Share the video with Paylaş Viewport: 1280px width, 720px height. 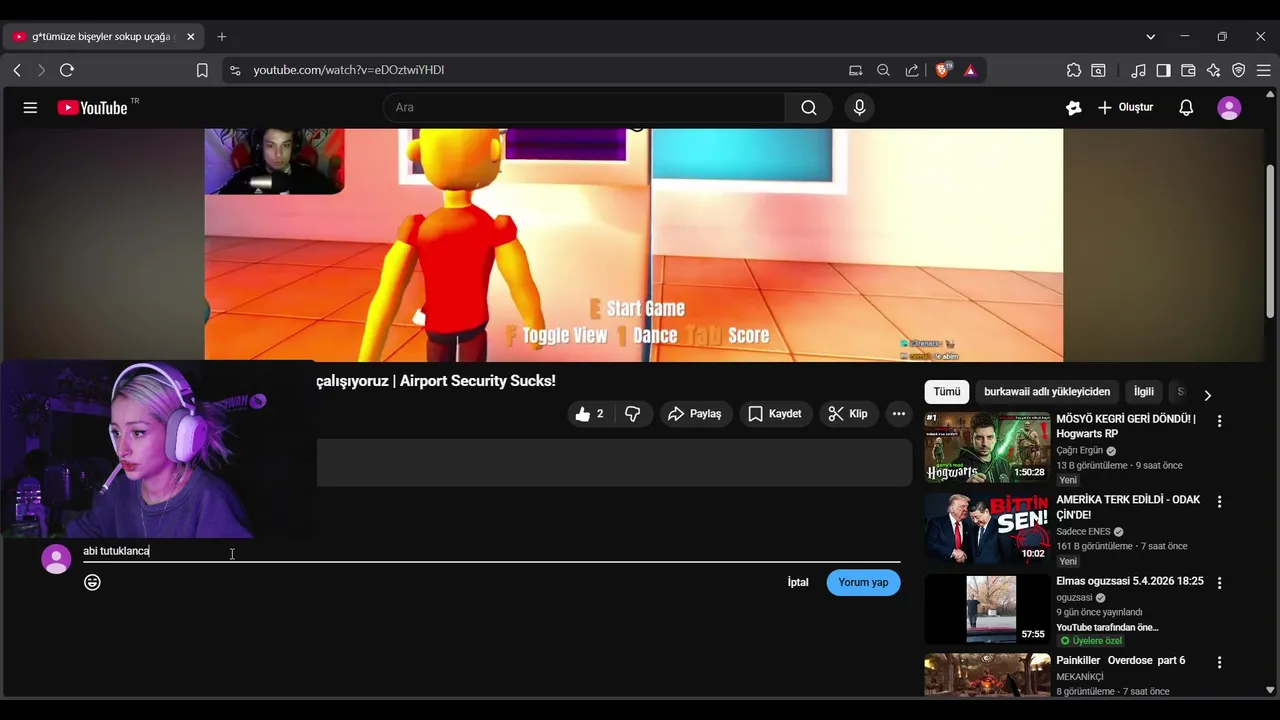tap(696, 414)
